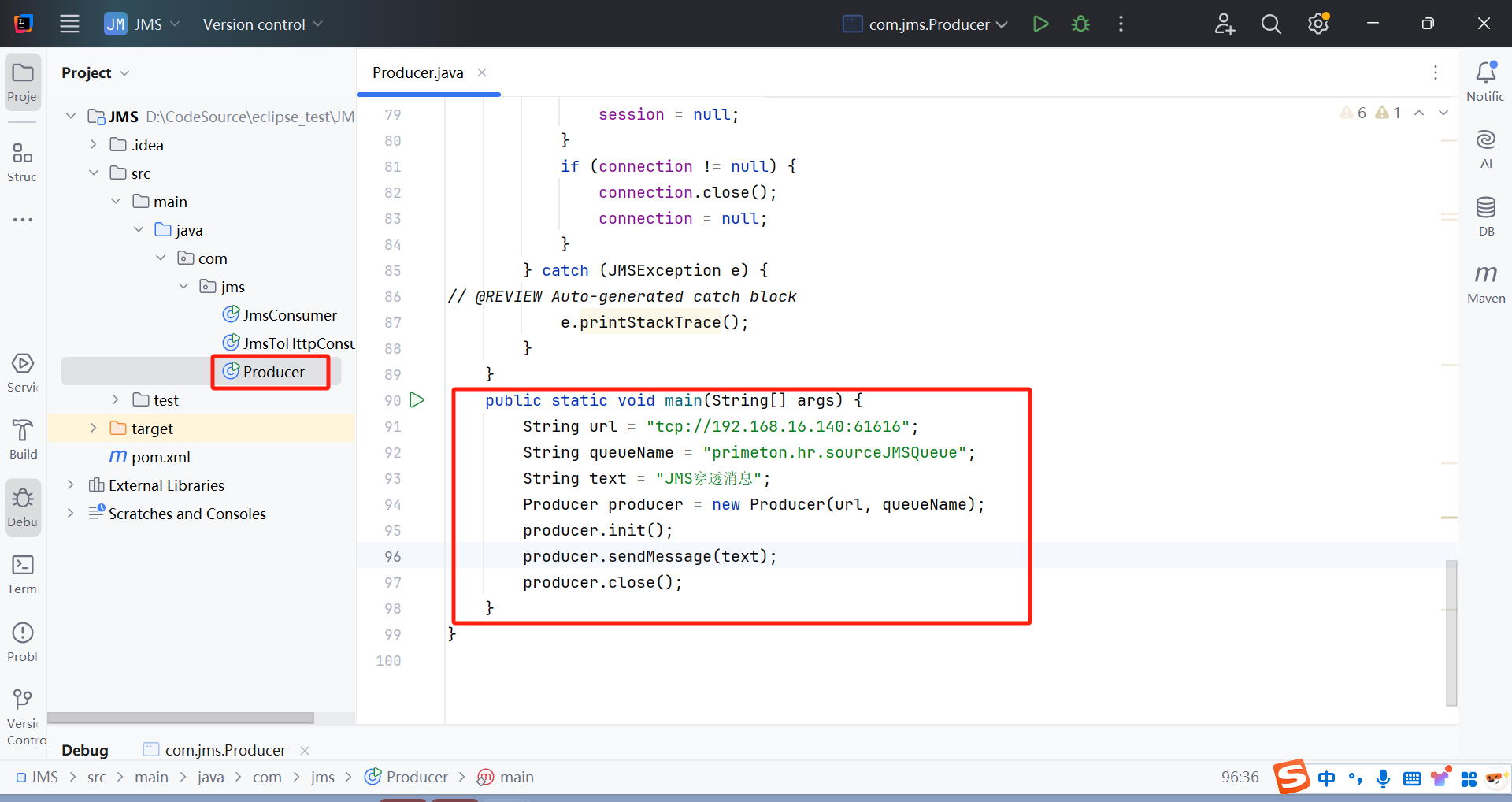
Task: Expand the target folder
Action: pyautogui.click(x=94, y=428)
